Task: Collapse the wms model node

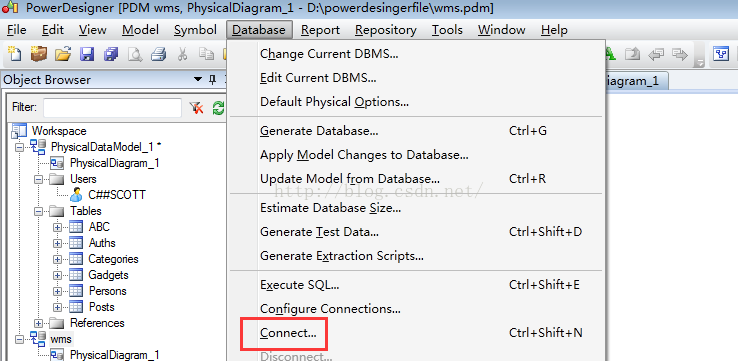Action: pos(20,339)
